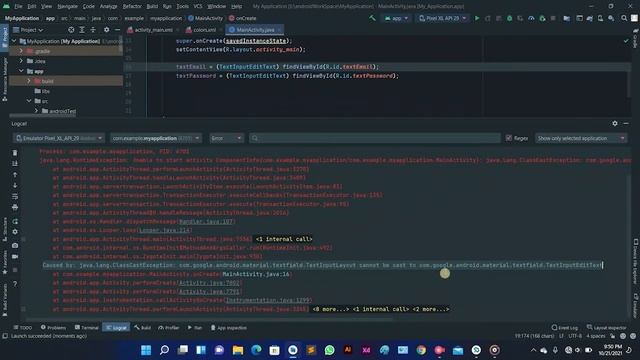The image size is (640, 360).
Task: Expand the build folder in project tree
Action: [29, 81]
